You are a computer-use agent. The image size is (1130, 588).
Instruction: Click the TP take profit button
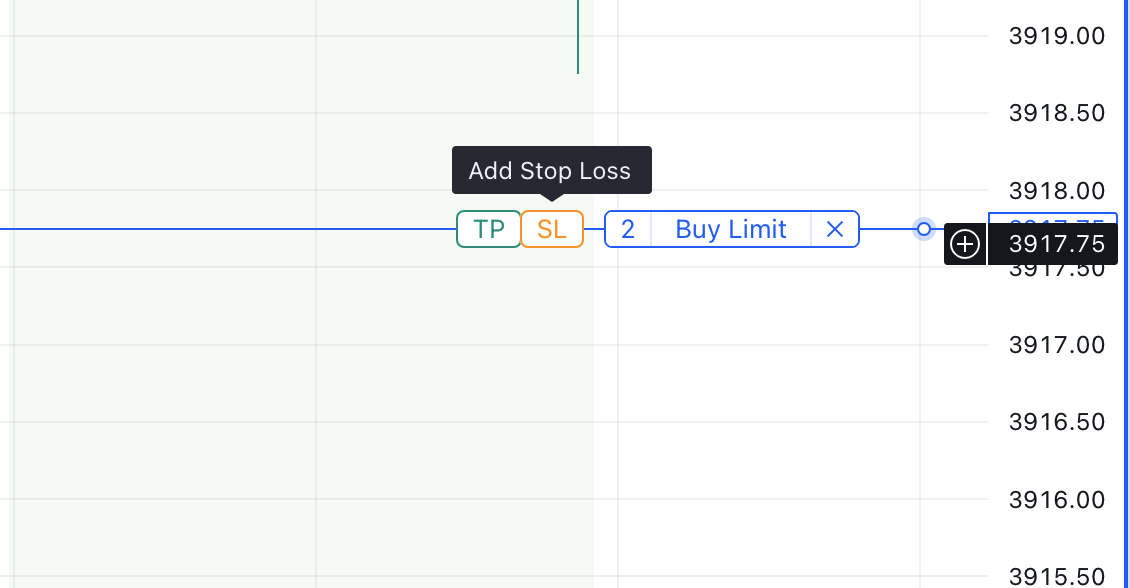[488, 229]
